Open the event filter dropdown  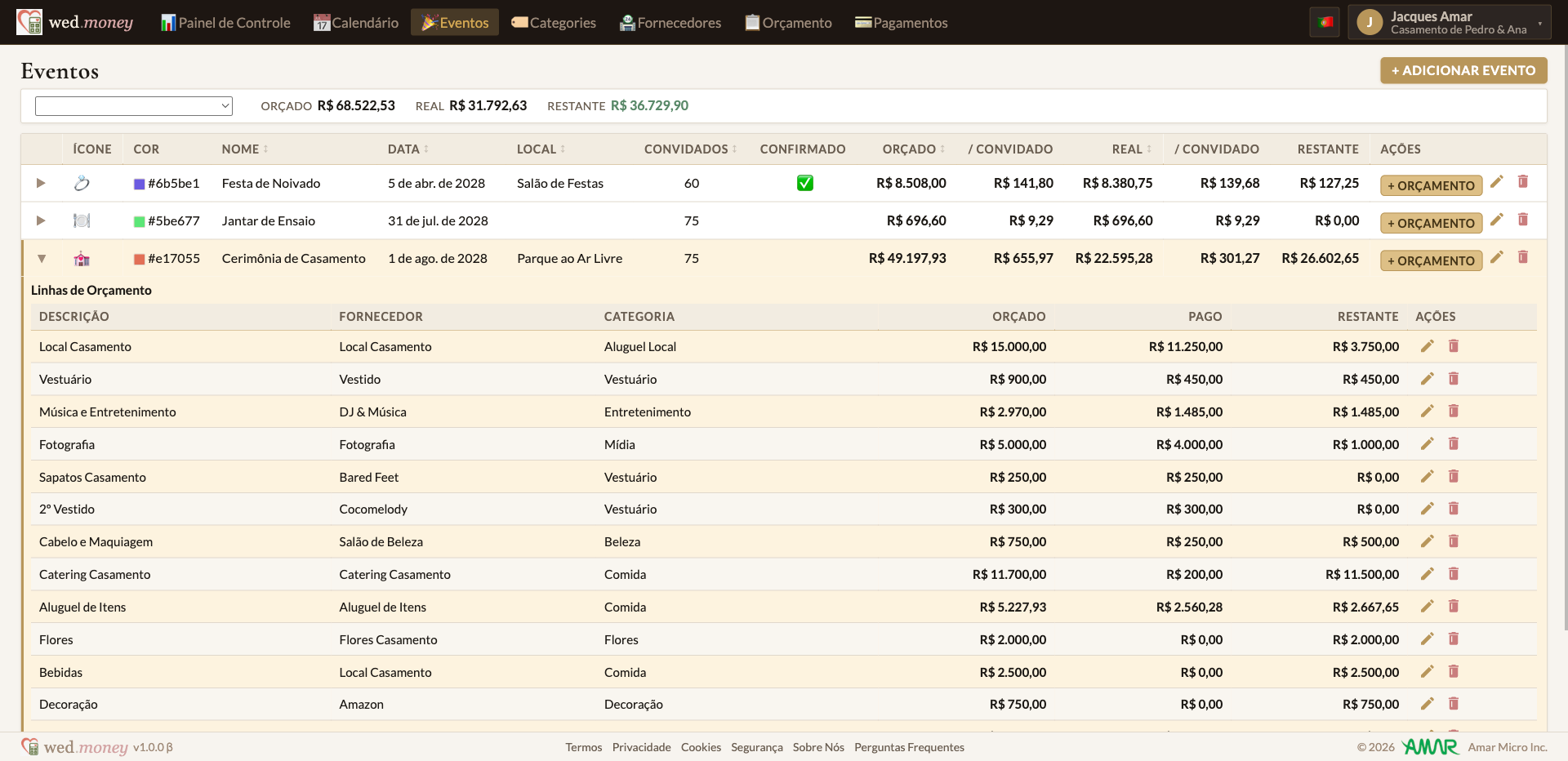134,106
